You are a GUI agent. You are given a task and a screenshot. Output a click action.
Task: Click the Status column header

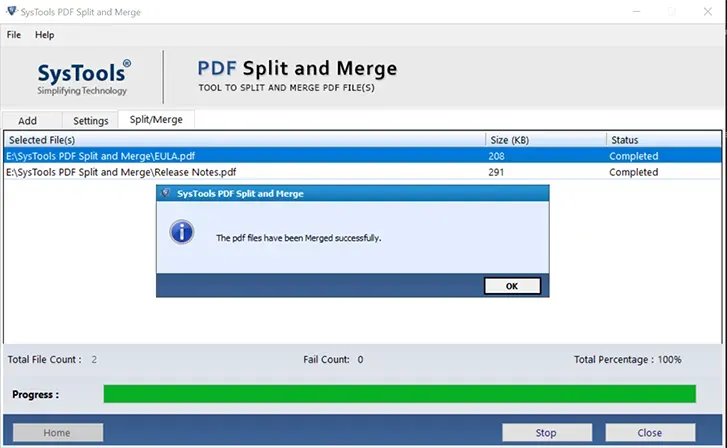[664, 140]
